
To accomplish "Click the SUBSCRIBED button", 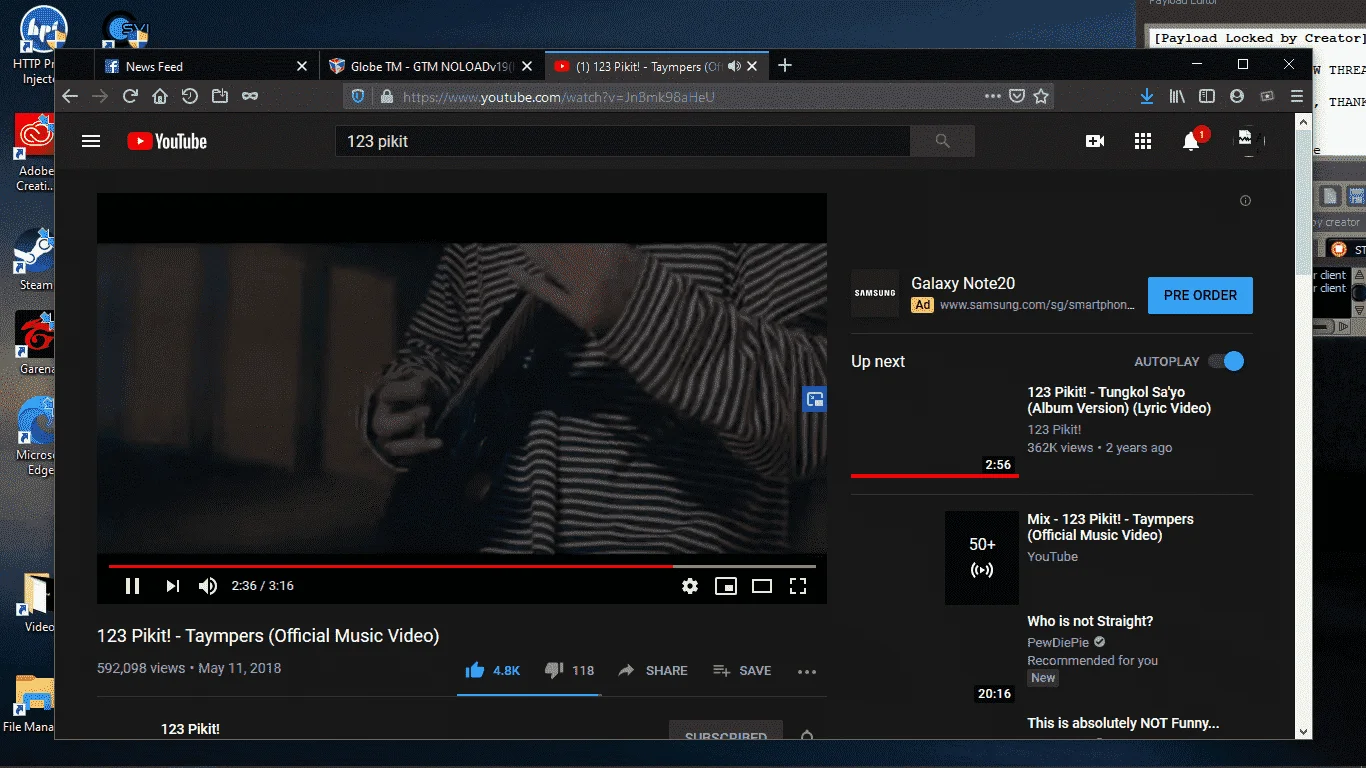I will 726,732.
